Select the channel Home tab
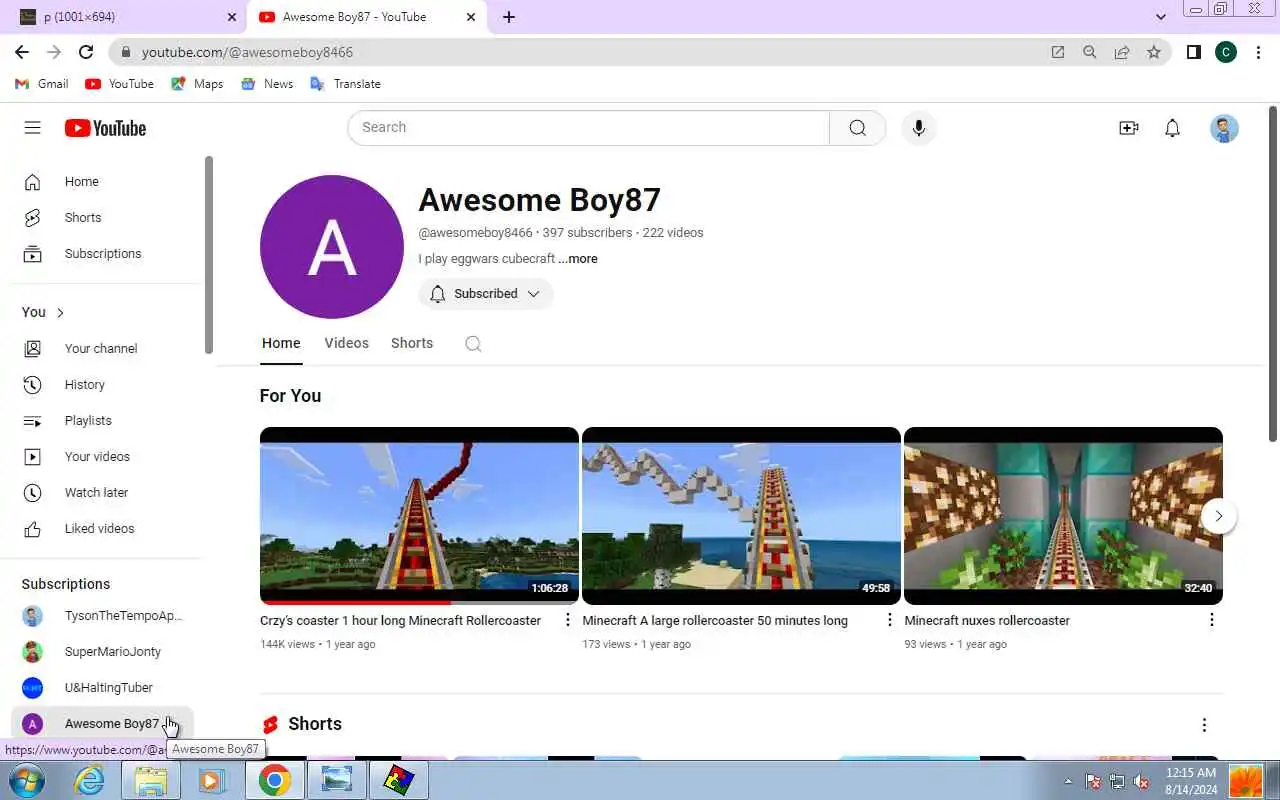This screenshot has width=1280, height=800. [281, 344]
